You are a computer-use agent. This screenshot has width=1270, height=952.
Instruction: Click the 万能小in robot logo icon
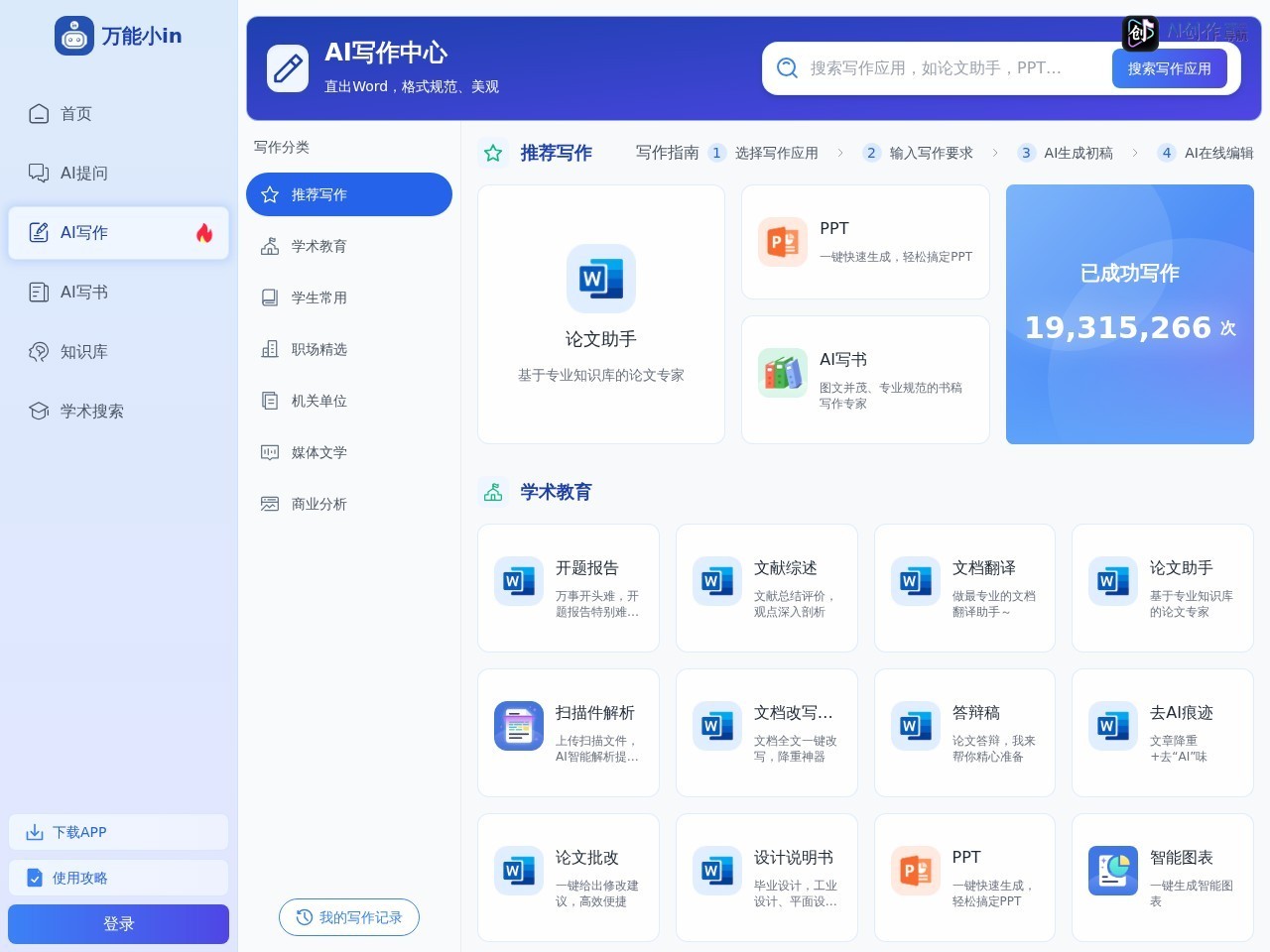(x=74, y=36)
